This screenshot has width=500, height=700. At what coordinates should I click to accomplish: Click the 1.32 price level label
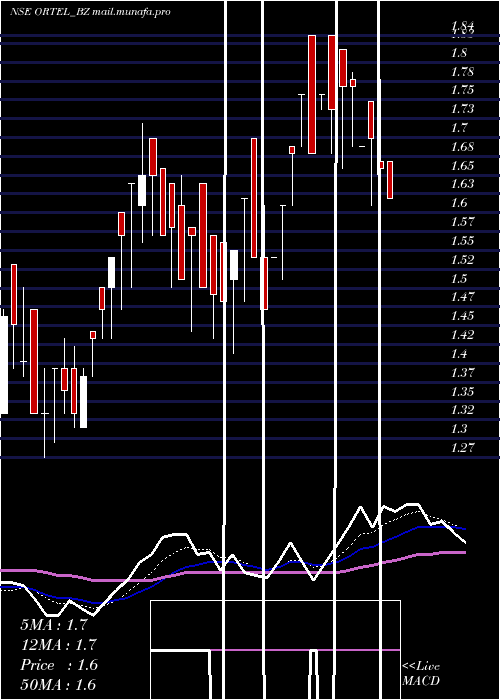(x=462, y=410)
